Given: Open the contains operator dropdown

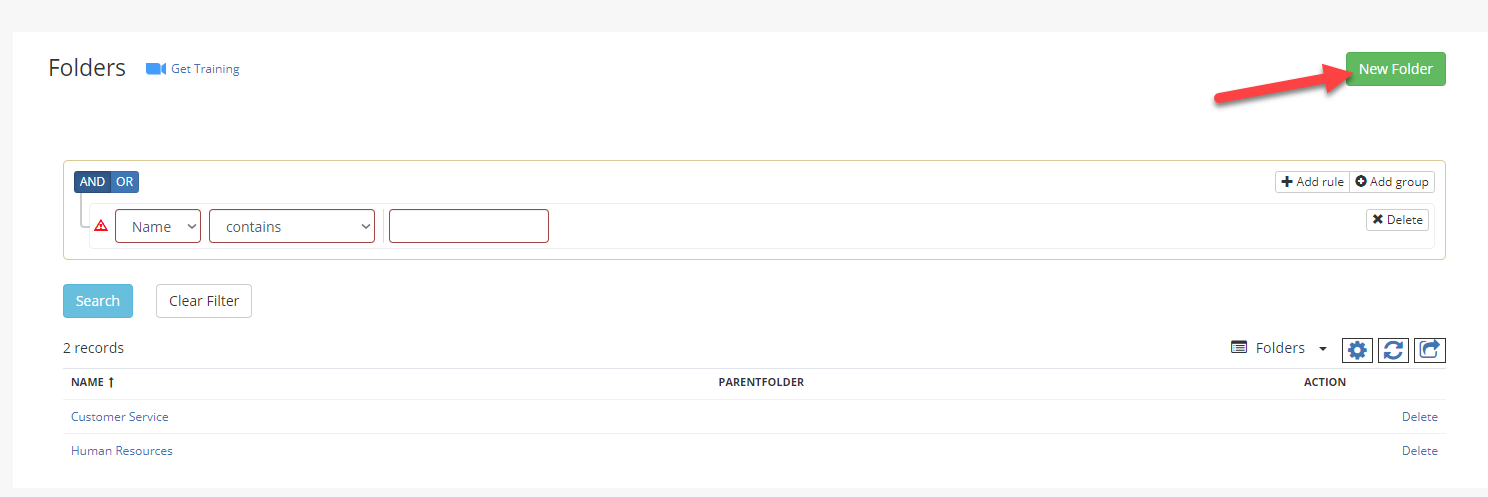Looking at the screenshot, I should click(x=292, y=226).
